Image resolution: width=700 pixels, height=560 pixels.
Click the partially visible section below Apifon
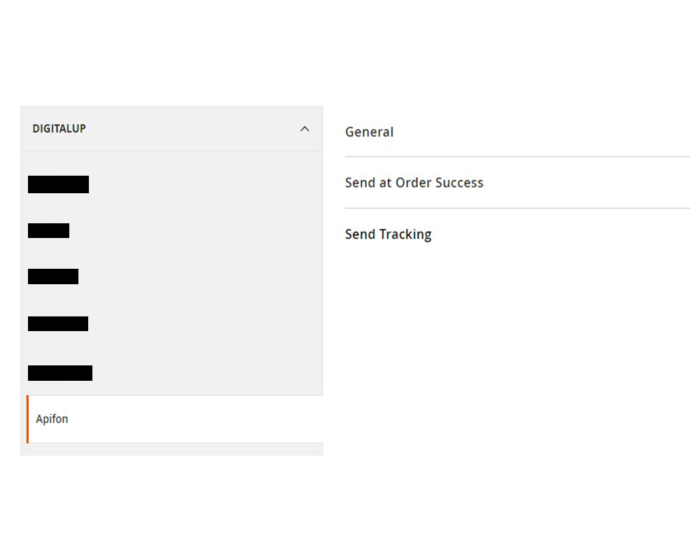171,450
